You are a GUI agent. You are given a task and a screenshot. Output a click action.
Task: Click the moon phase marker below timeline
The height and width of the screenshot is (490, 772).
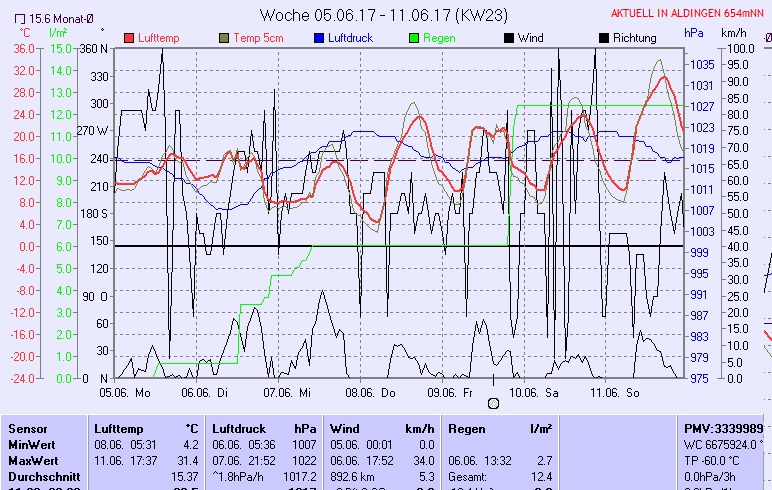pos(492,403)
